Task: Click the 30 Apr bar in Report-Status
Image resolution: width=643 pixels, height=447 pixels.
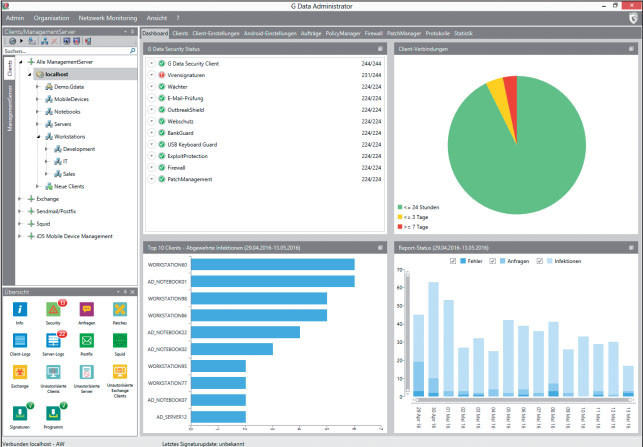Action: (x=433, y=339)
